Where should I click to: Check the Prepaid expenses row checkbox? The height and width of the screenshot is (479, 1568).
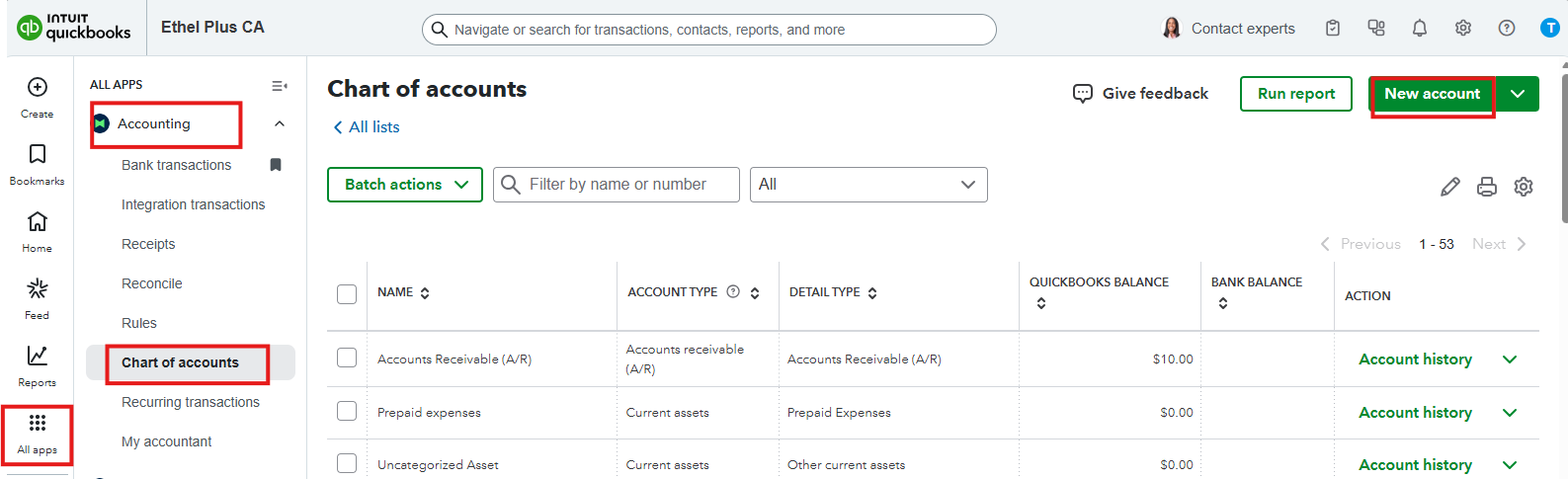(x=347, y=412)
